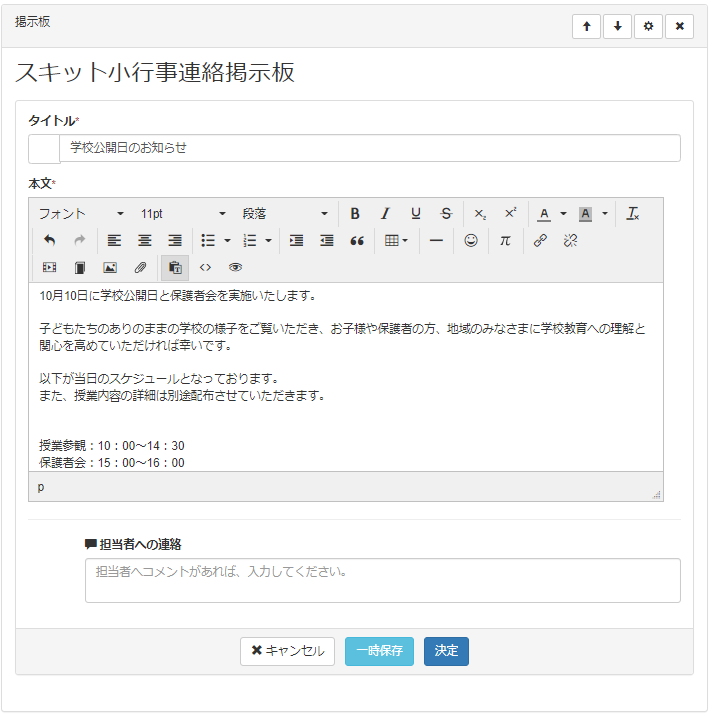Insert an emoticon with smiley icon
Image resolution: width=715 pixels, height=716 pixels.
pyautogui.click(x=471, y=241)
